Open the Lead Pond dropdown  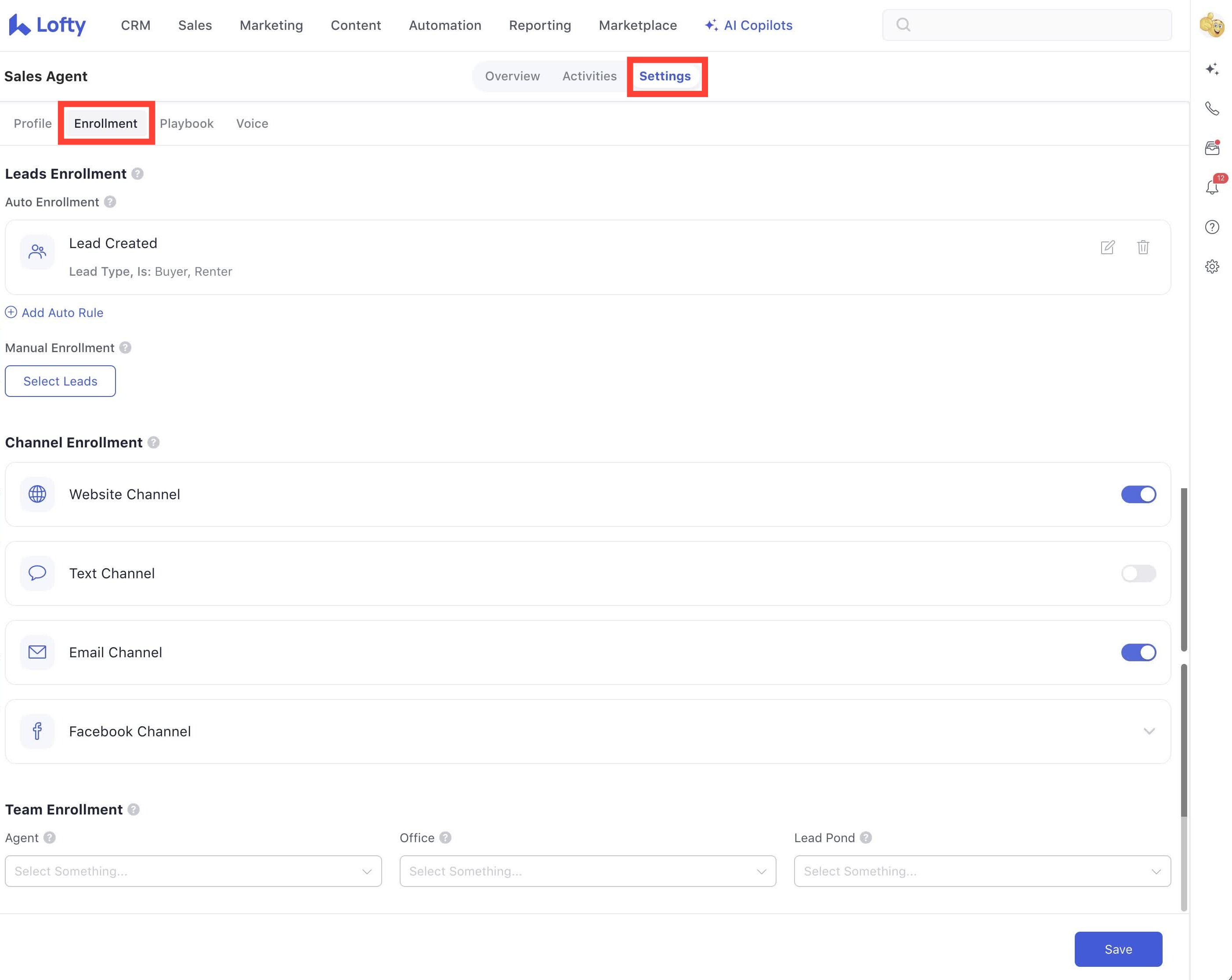[982, 871]
